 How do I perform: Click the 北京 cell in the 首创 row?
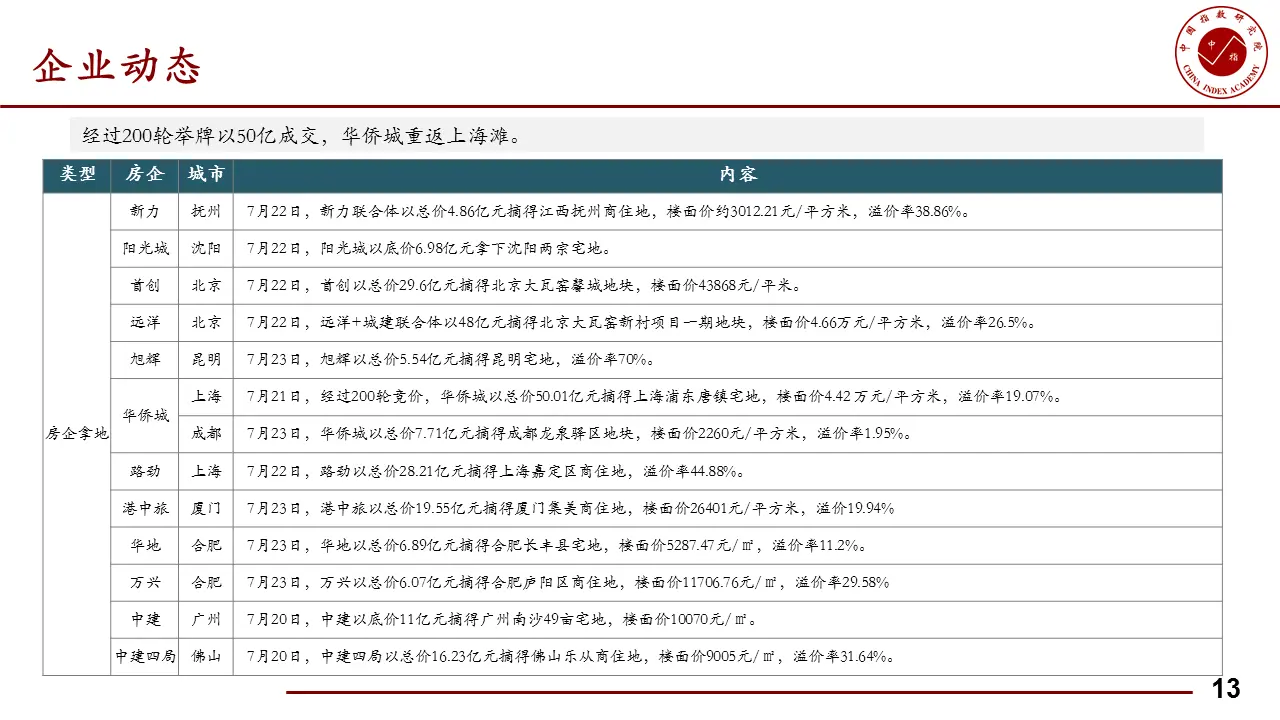pos(206,286)
